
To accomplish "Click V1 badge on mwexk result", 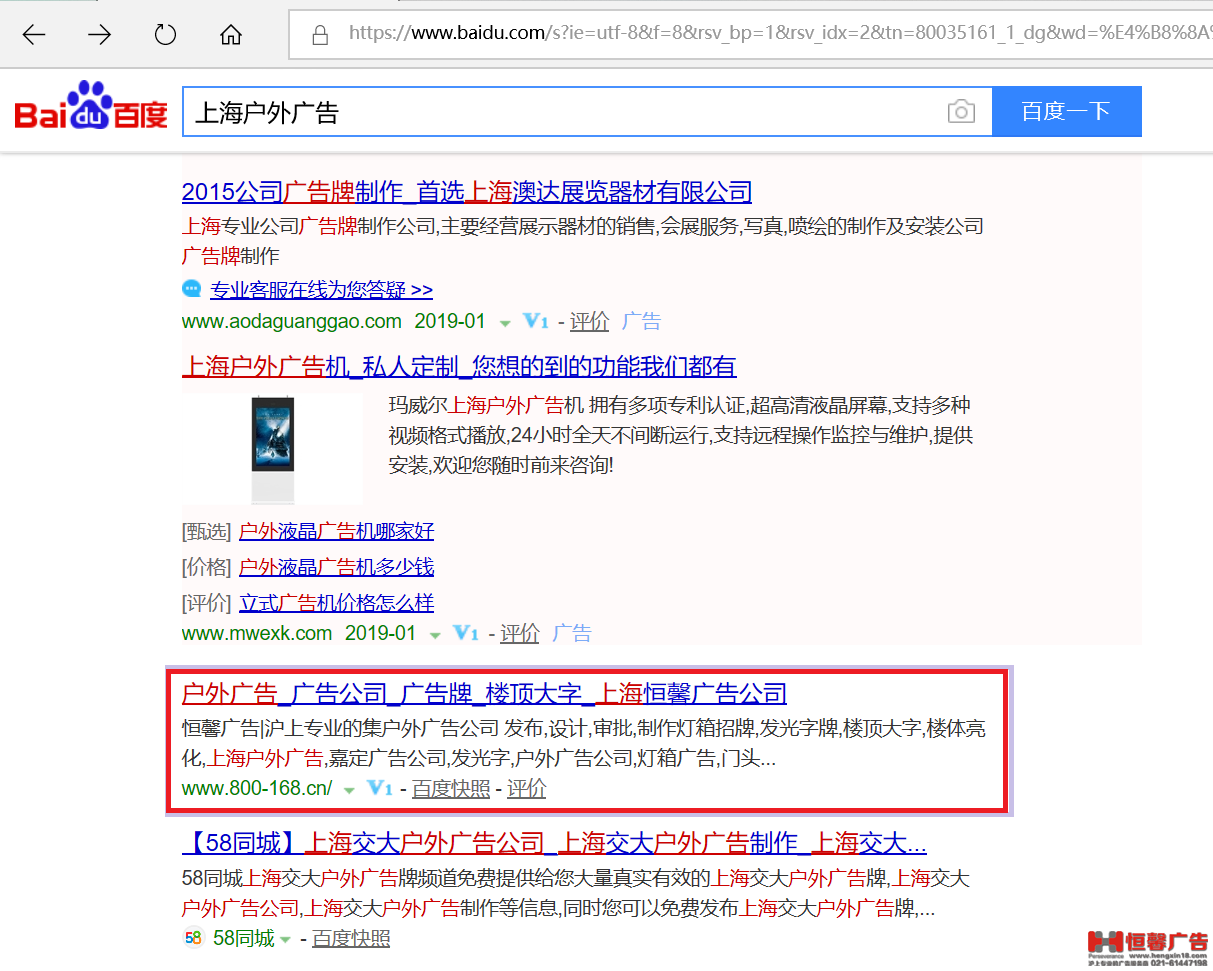I will (x=466, y=633).
